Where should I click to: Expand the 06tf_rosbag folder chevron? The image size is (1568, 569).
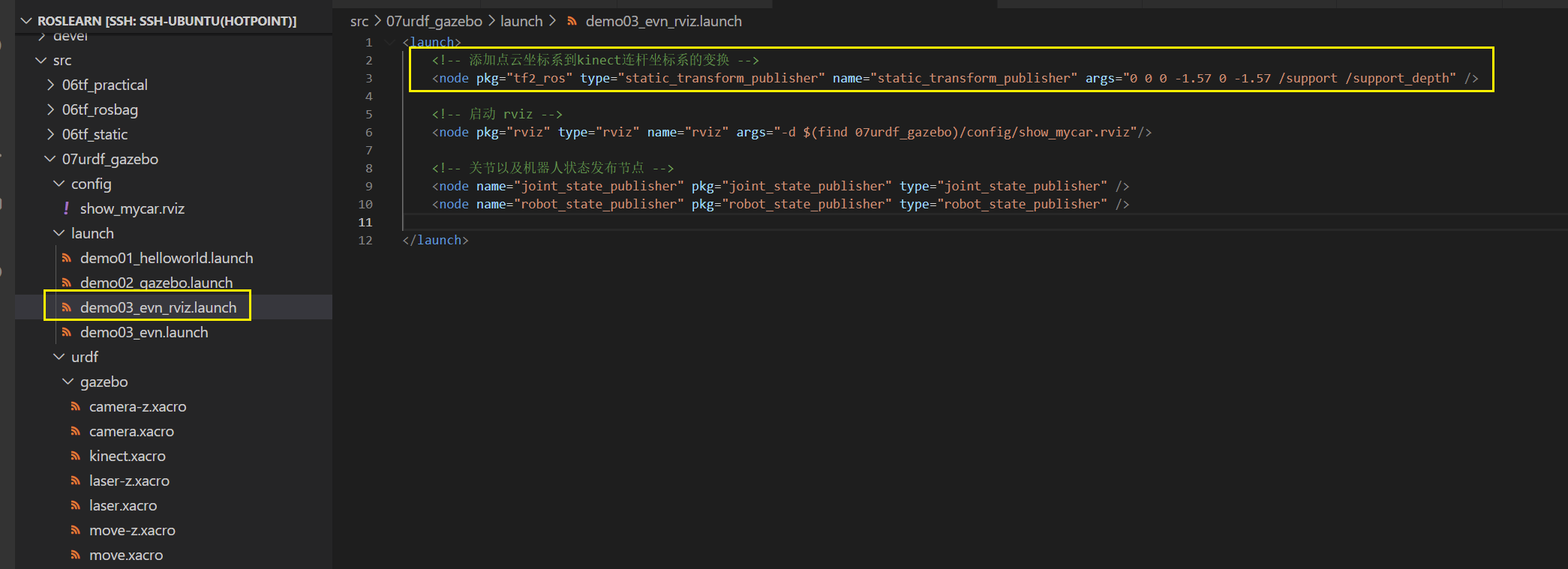click(50, 109)
